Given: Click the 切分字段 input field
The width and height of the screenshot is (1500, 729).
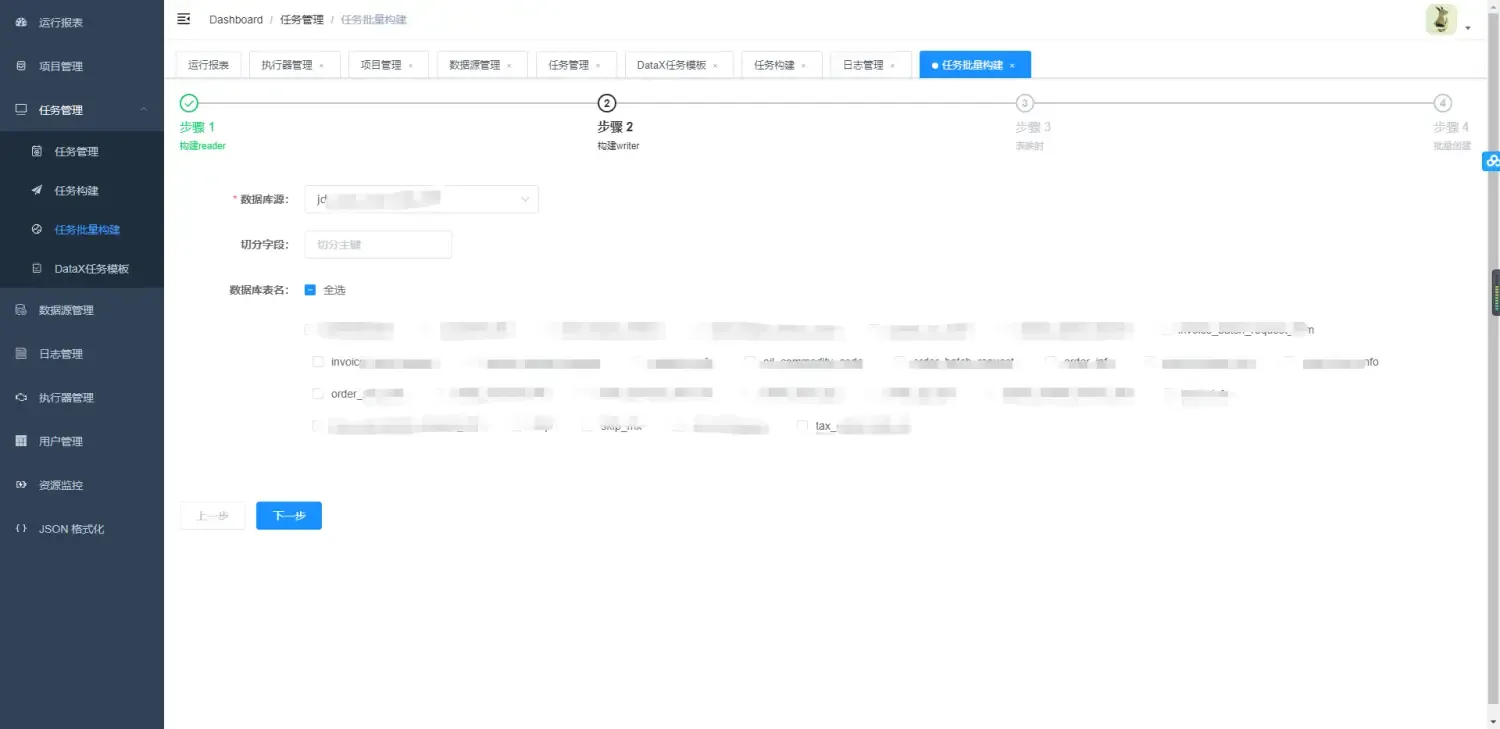Looking at the screenshot, I should tap(378, 244).
